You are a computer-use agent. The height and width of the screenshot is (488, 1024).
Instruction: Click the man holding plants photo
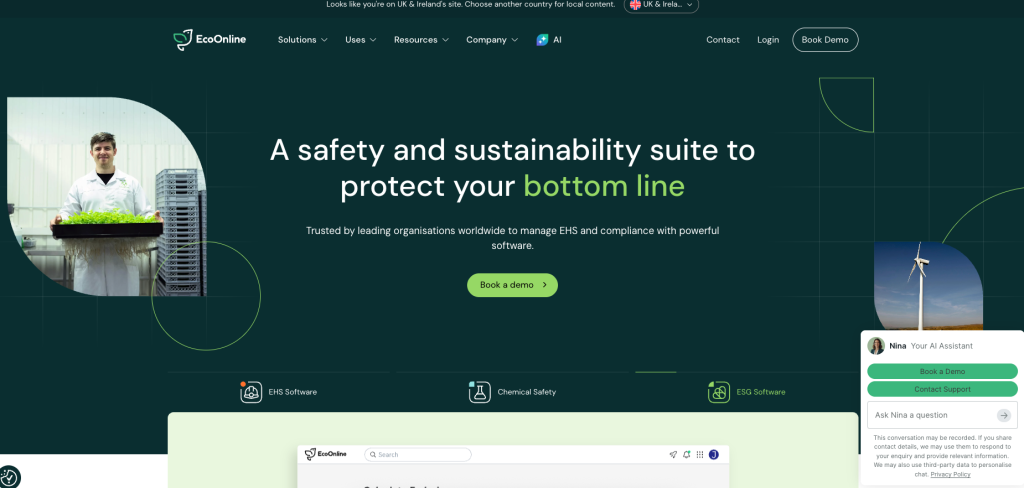click(106, 197)
